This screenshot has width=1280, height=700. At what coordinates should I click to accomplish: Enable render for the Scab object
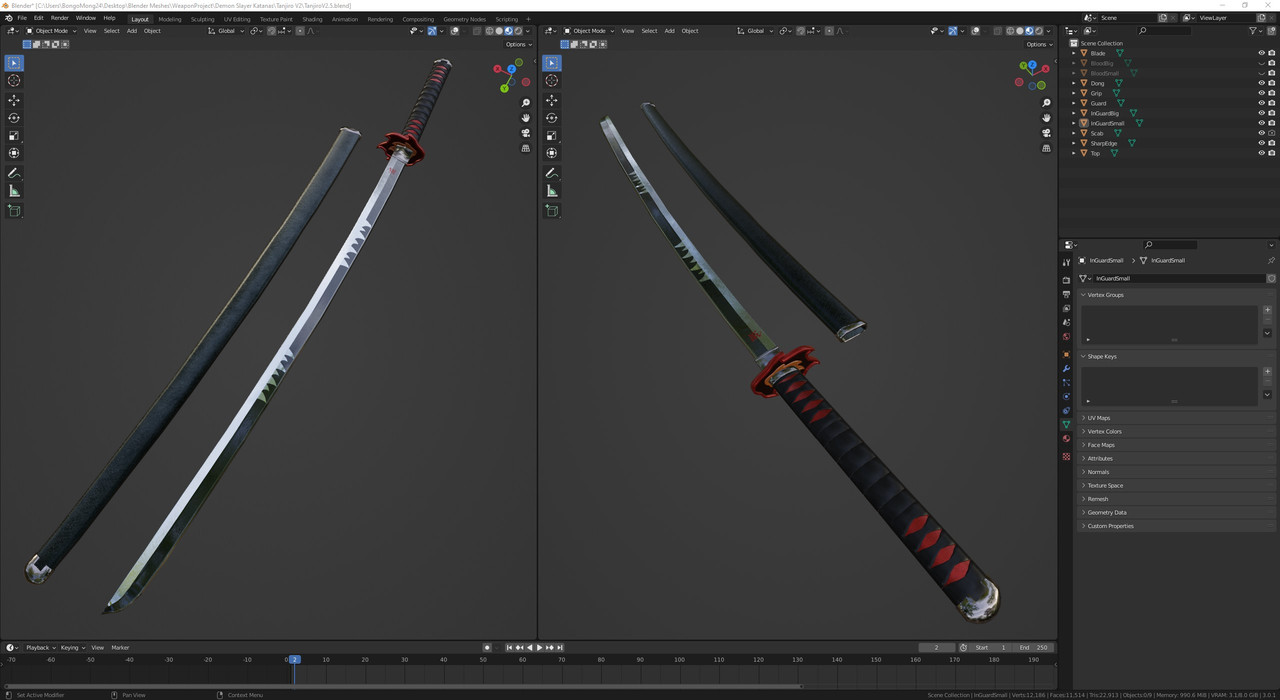coord(1271,133)
